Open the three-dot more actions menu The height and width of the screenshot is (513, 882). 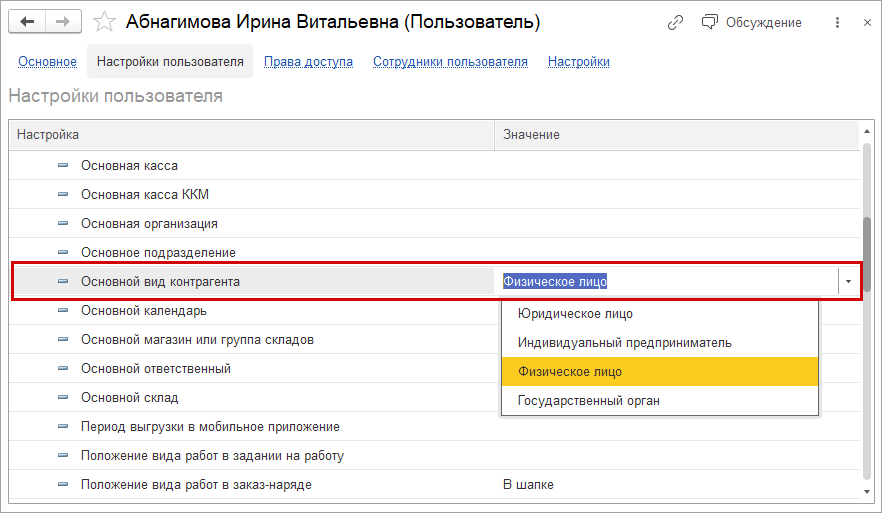tap(837, 22)
